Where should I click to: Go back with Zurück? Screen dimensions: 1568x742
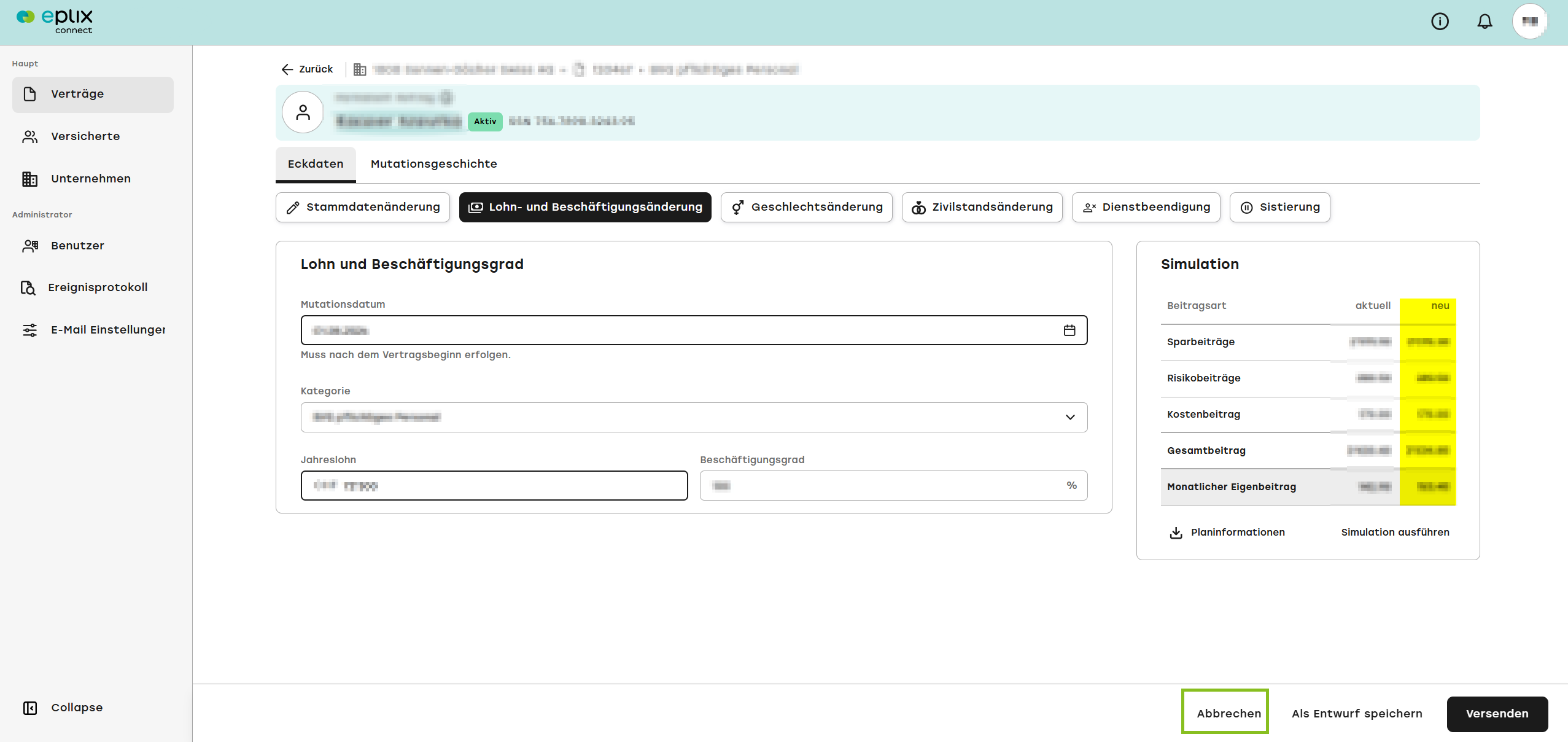pos(307,69)
